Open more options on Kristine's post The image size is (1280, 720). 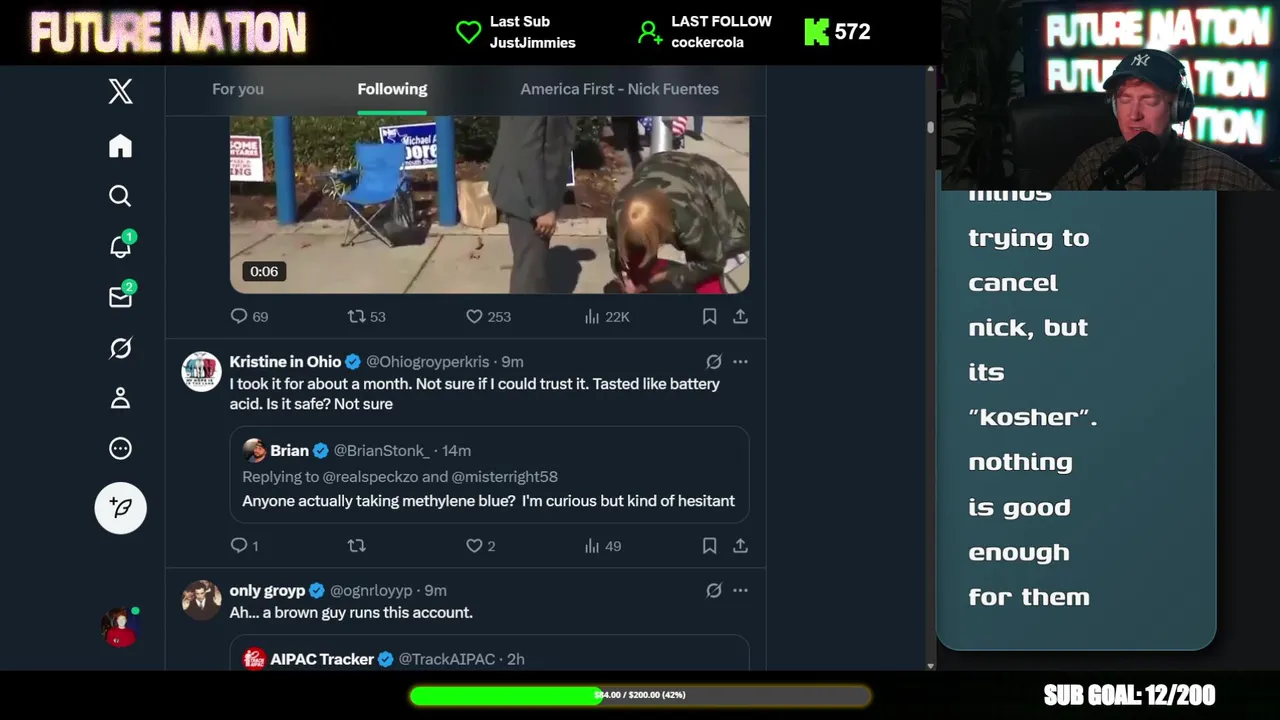[x=740, y=362]
